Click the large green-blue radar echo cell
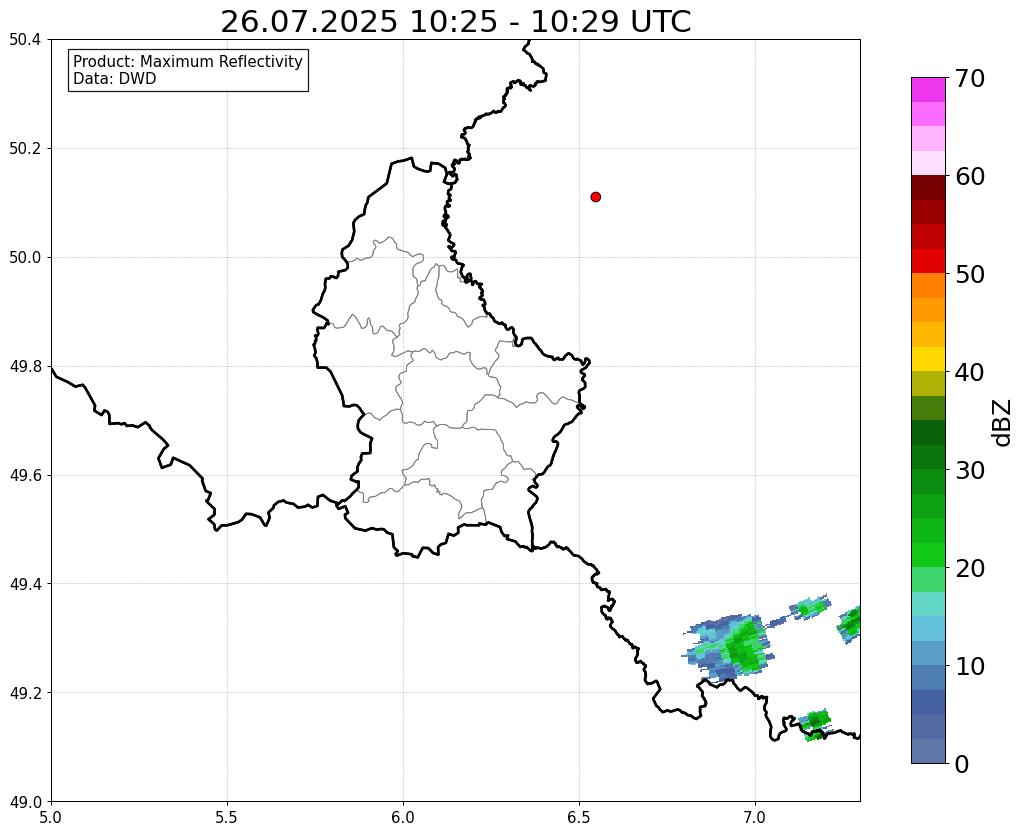Viewport: 1023px width, 834px height. [x=729, y=647]
